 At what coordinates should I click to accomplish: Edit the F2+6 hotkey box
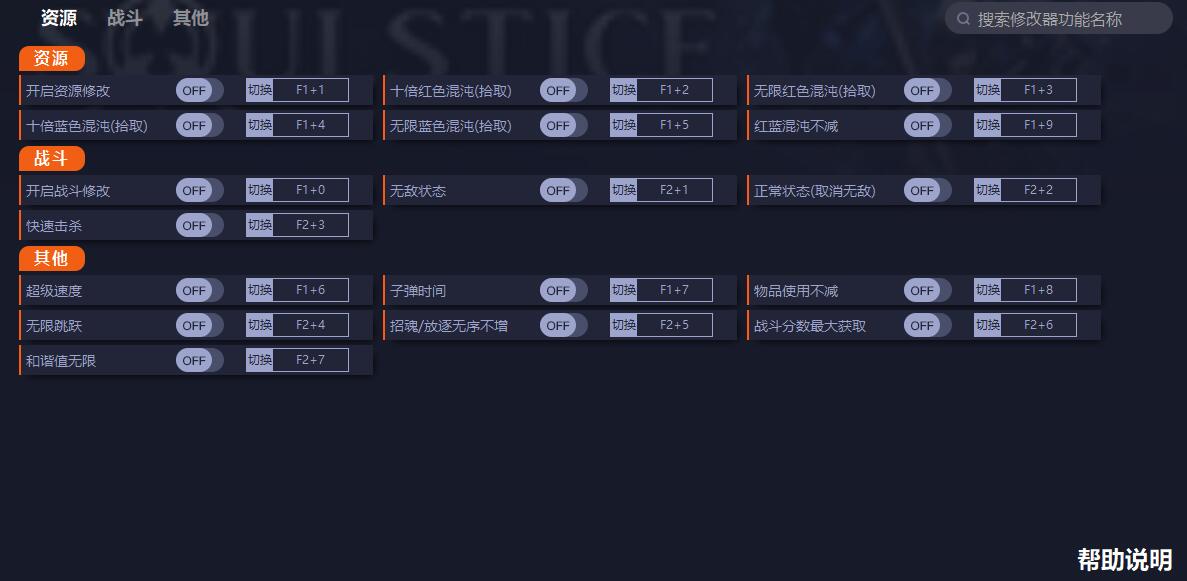pos(1039,325)
